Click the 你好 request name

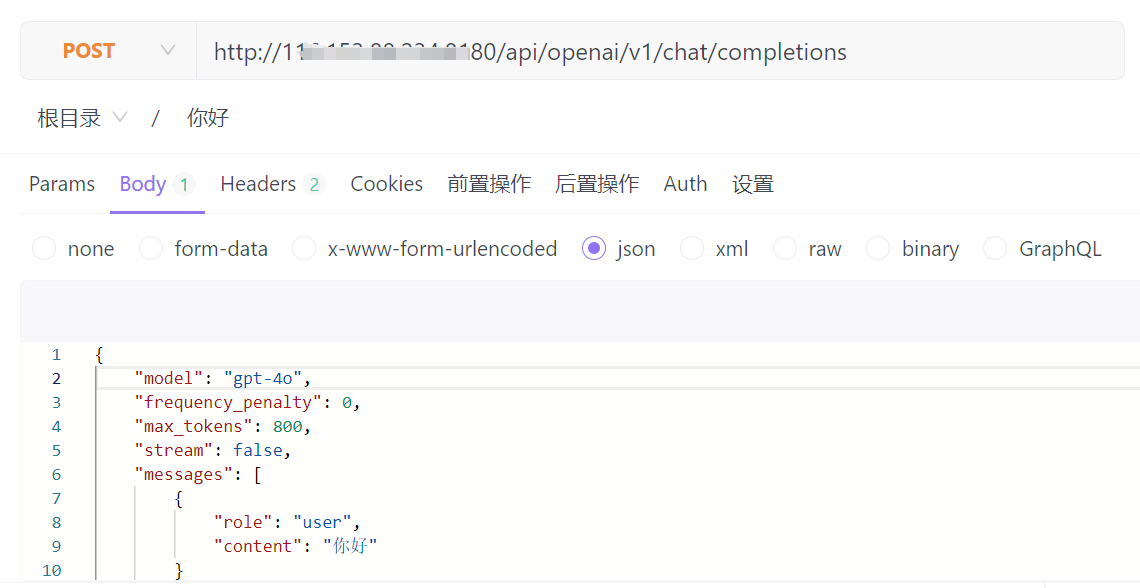(208, 118)
